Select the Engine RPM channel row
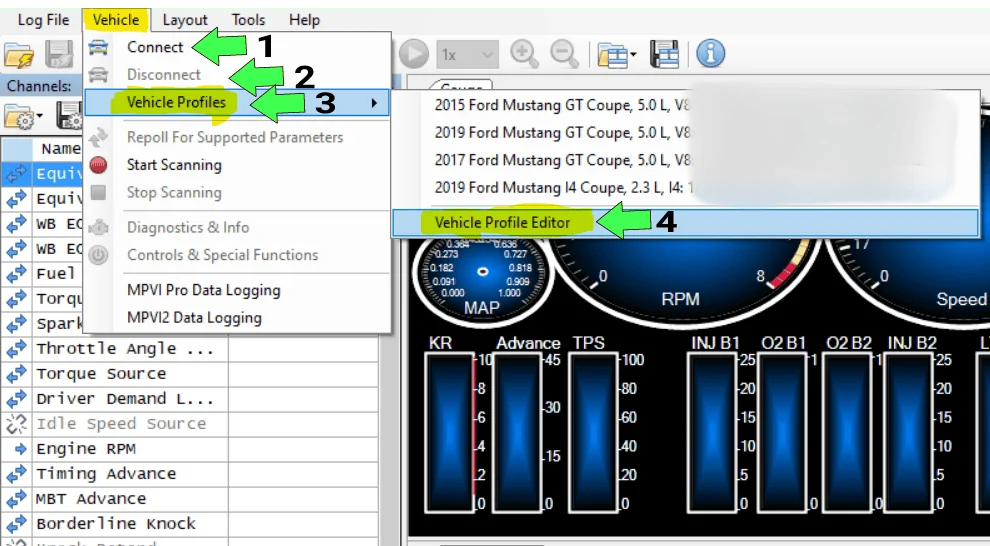Image resolution: width=990 pixels, height=546 pixels. [x=189, y=449]
